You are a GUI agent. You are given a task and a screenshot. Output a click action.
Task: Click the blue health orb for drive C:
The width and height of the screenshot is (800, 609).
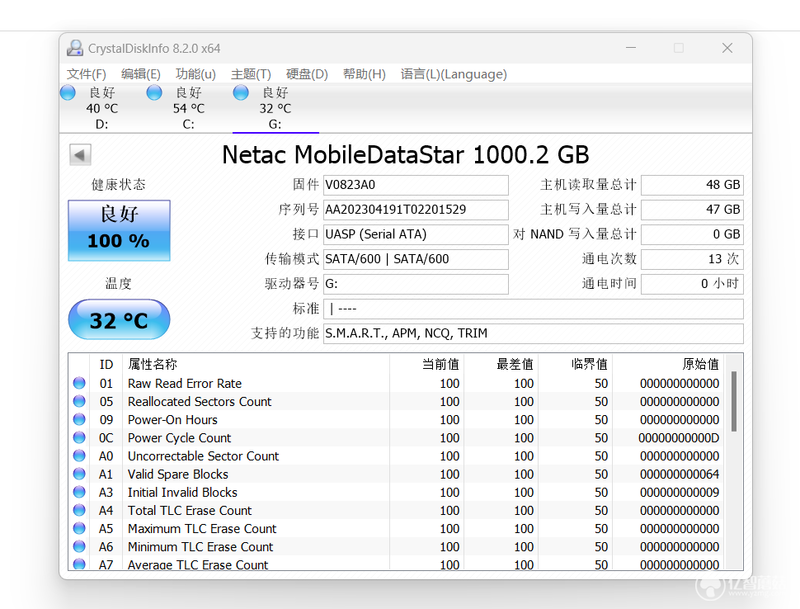click(x=154, y=93)
